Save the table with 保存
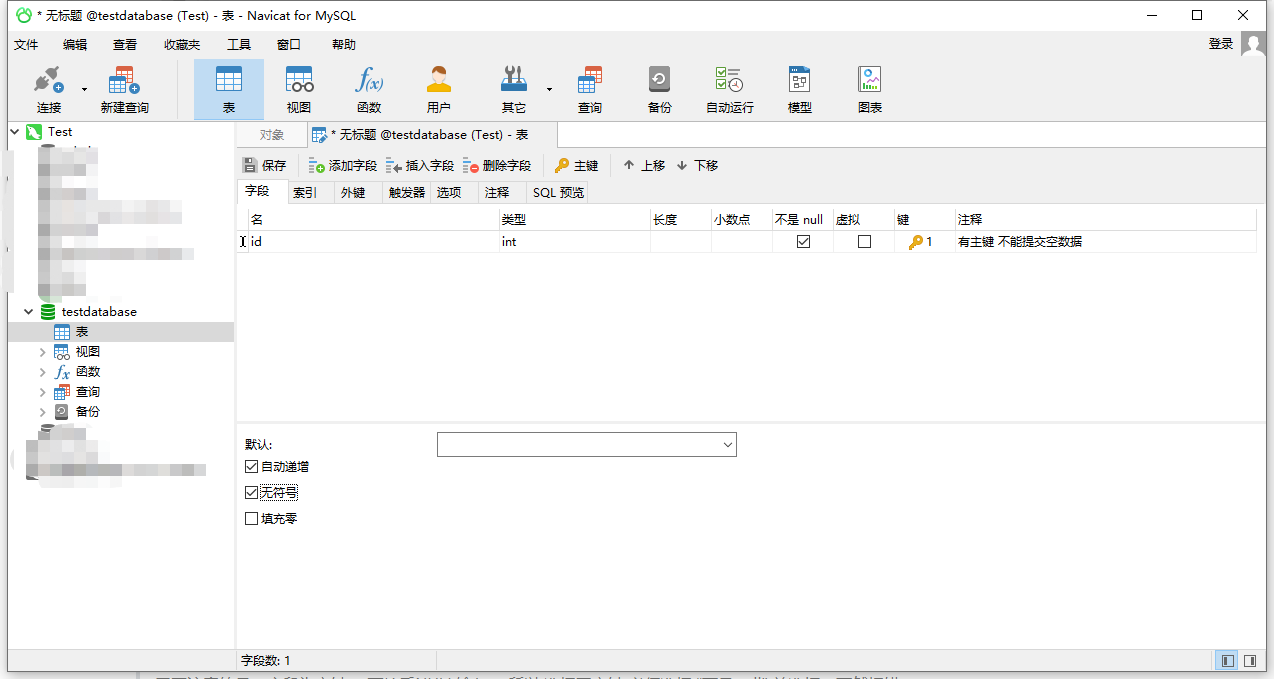1274x679 pixels. click(265, 166)
